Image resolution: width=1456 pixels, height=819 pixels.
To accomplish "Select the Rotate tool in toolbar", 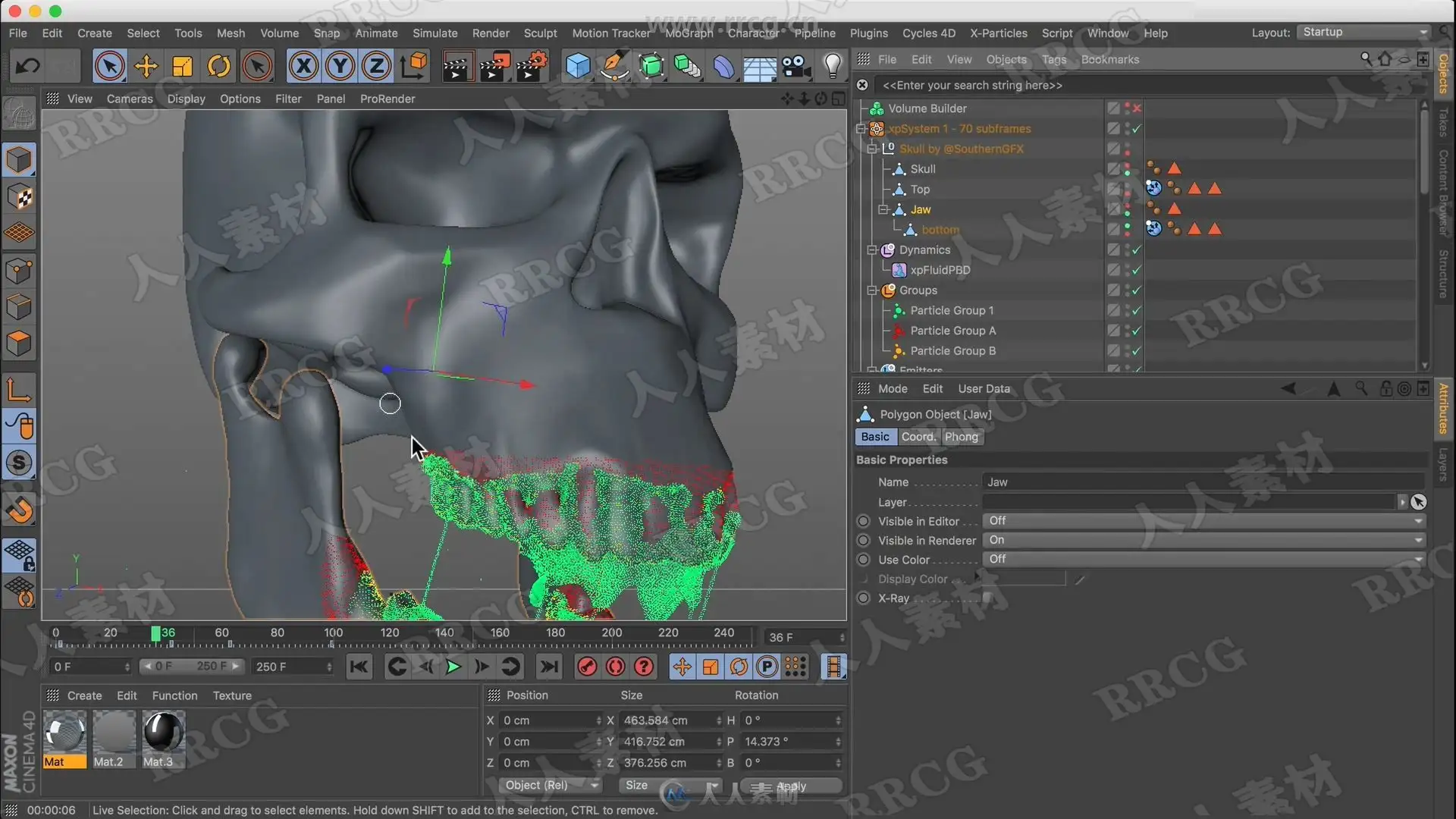I will pyautogui.click(x=219, y=67).
